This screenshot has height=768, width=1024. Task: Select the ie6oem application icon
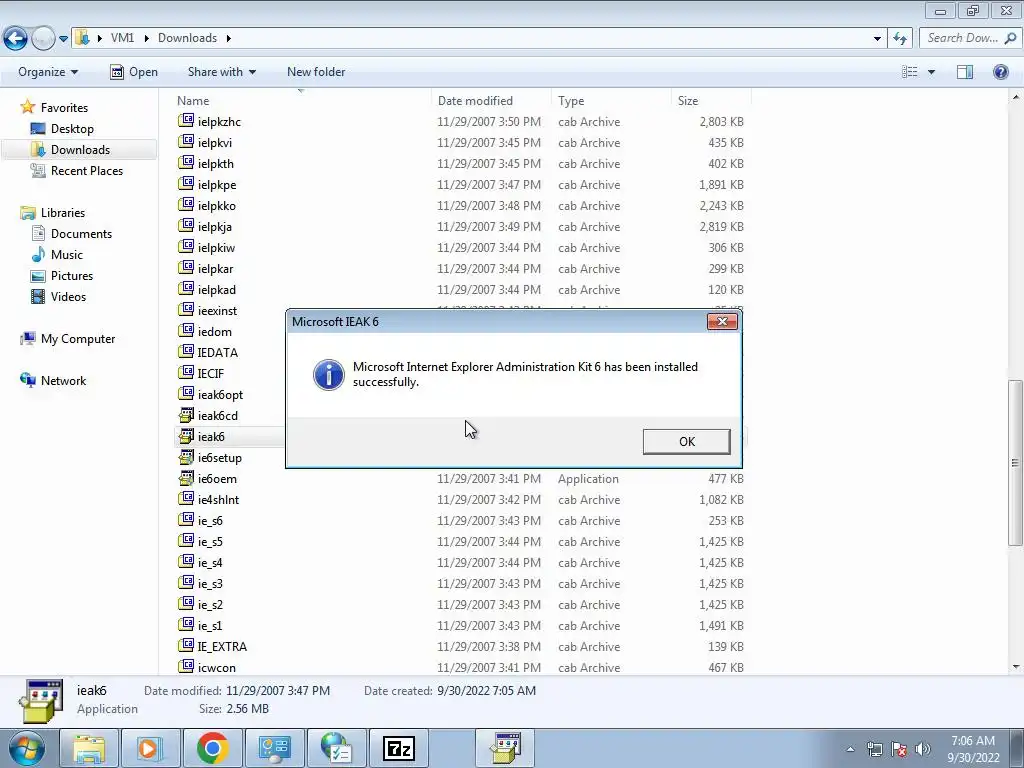pyautogui.click(x=186, y=477)
